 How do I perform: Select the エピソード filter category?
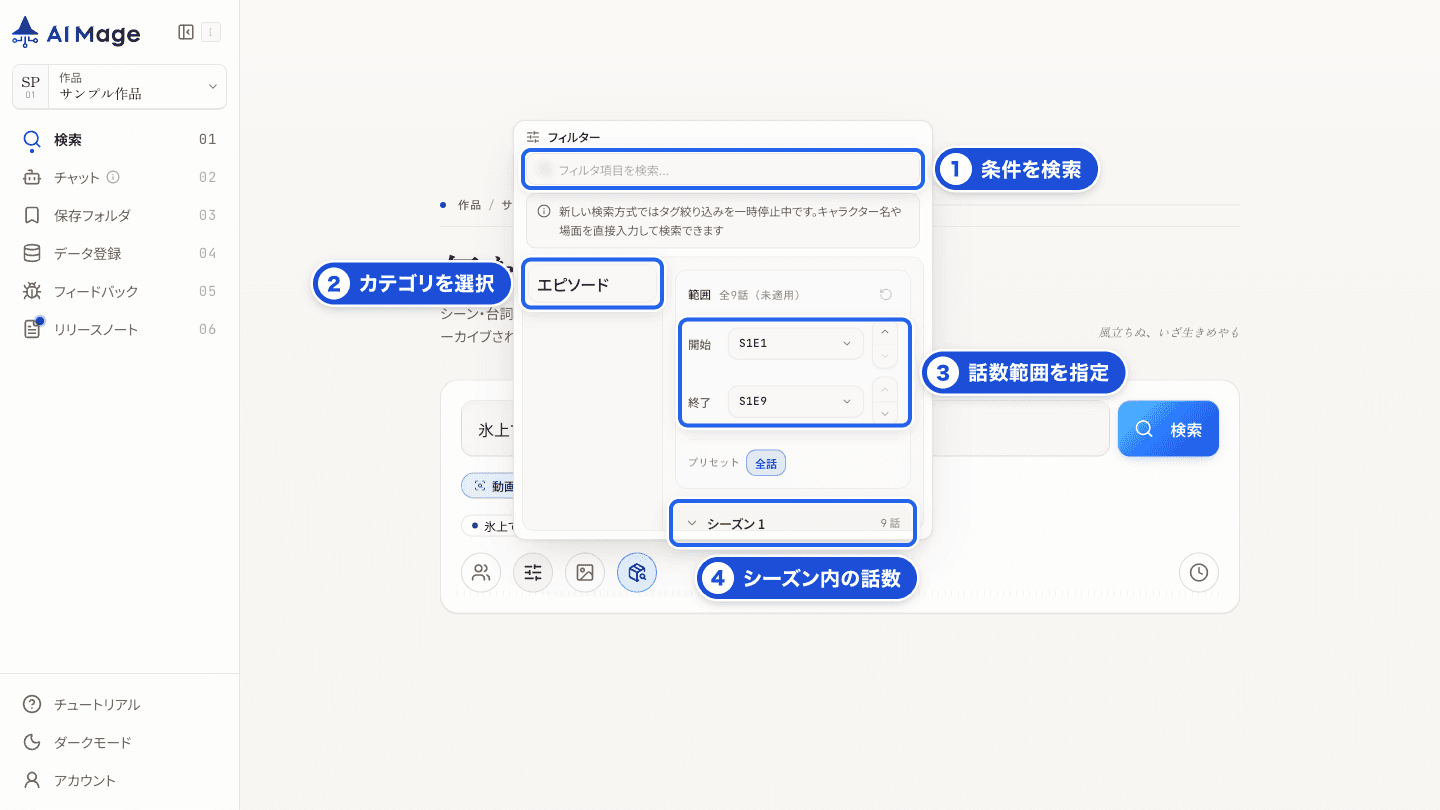(x=592, y=285)
